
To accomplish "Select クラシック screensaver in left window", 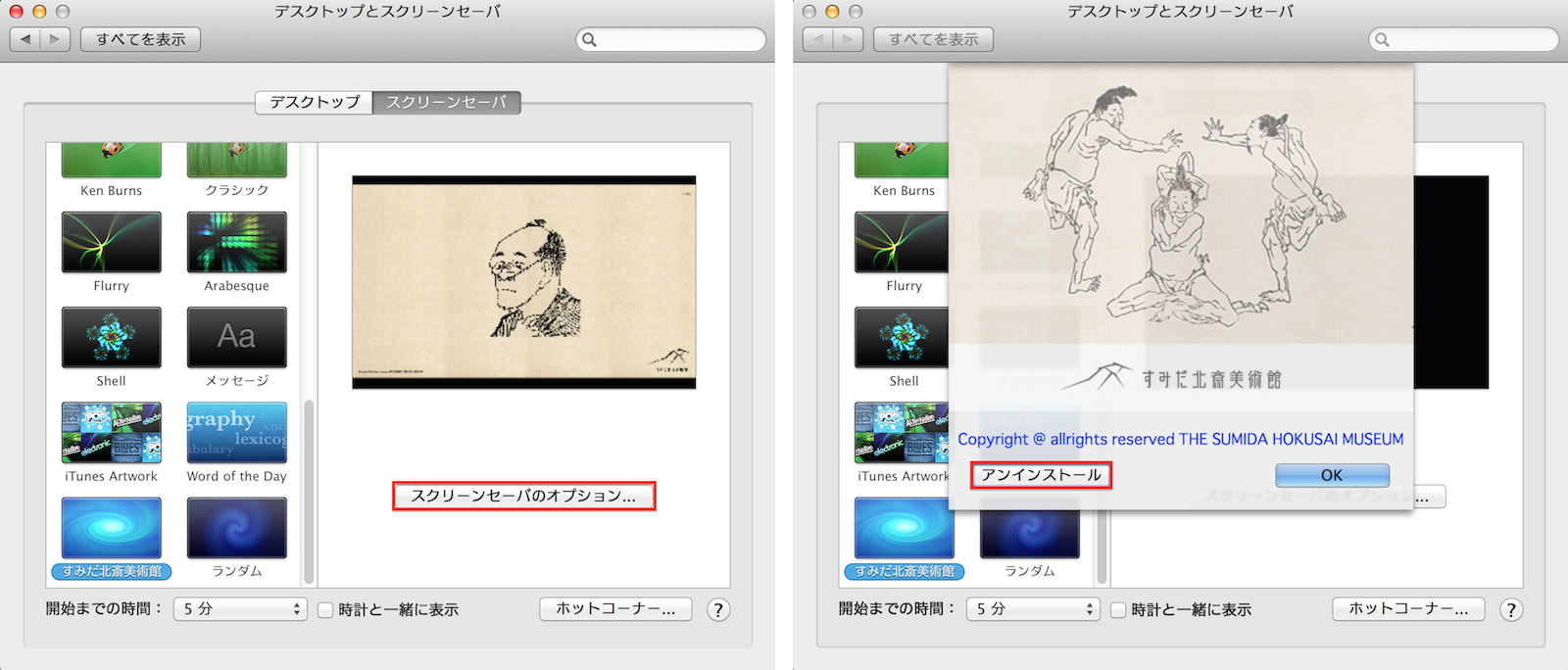I will point(237,161).
